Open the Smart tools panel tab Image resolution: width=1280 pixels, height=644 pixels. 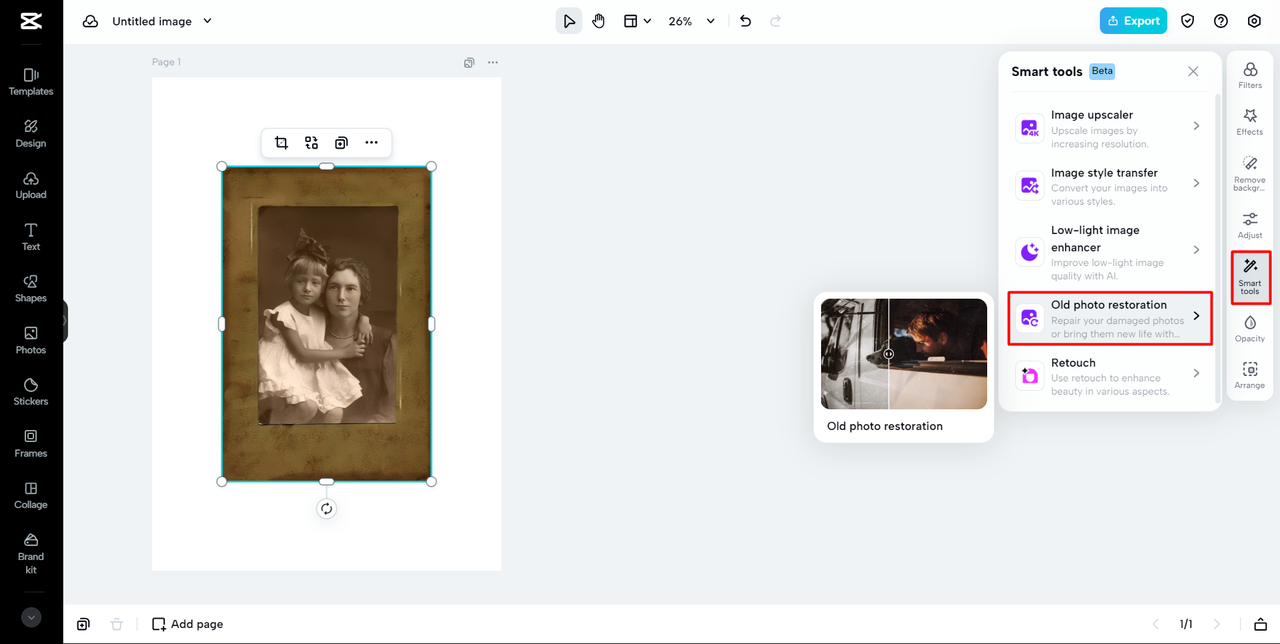pyautogui.click(x=1250, y=277)
